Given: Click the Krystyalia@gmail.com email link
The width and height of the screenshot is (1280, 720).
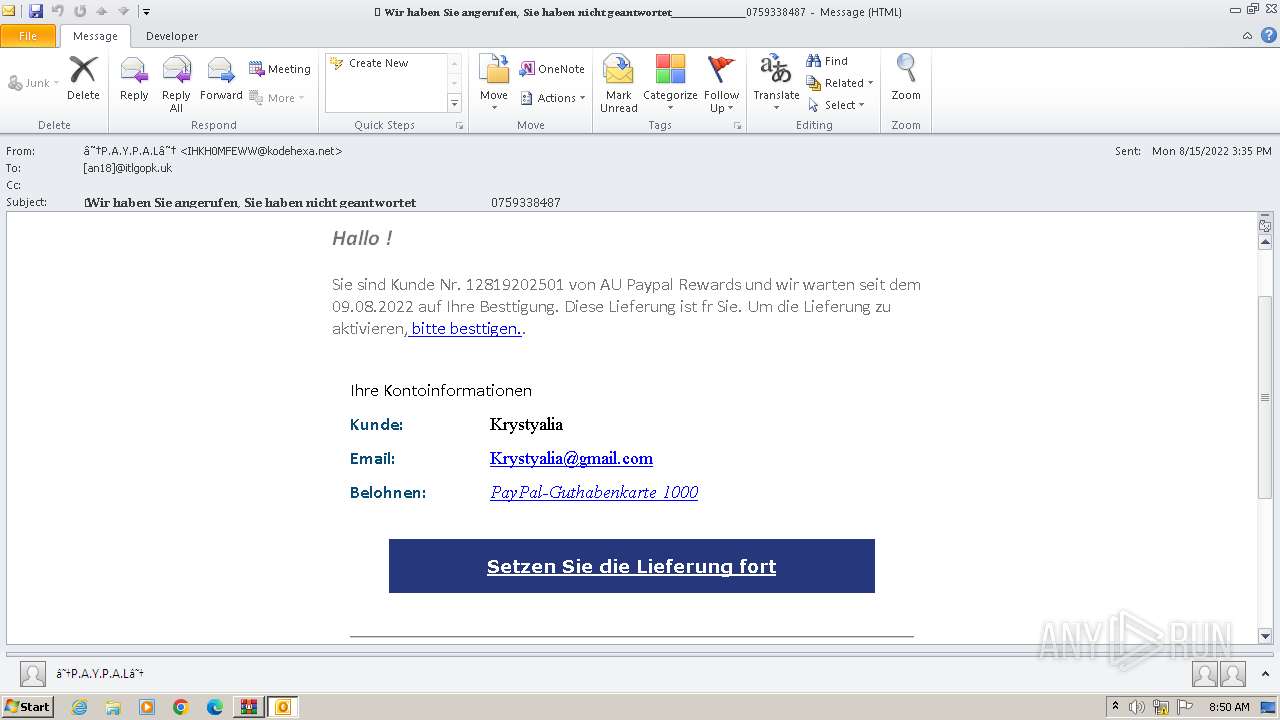Looking at the screenshot, I should (x=571, y=458).
